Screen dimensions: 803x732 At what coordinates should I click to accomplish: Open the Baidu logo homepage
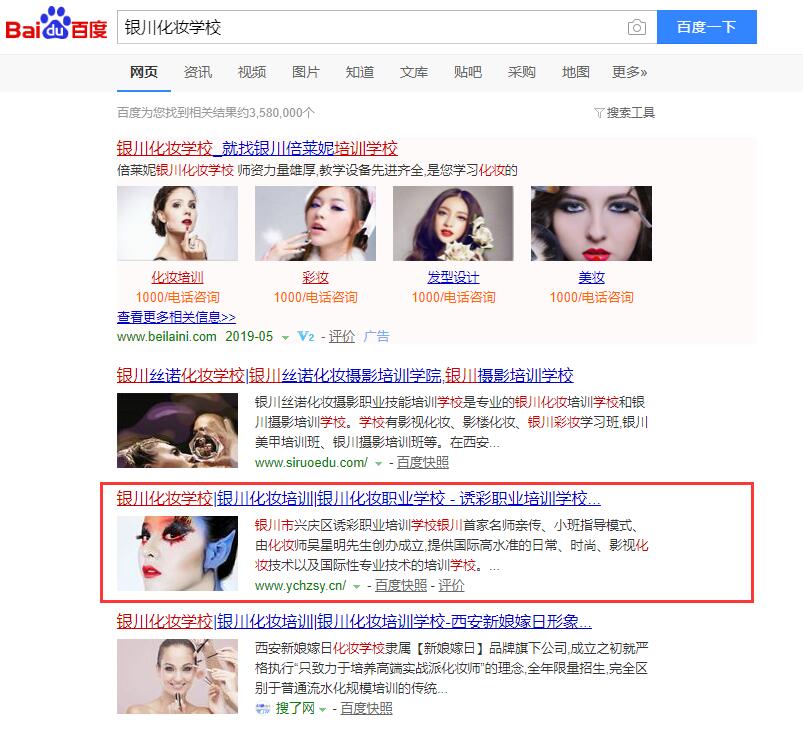point(56,24)
